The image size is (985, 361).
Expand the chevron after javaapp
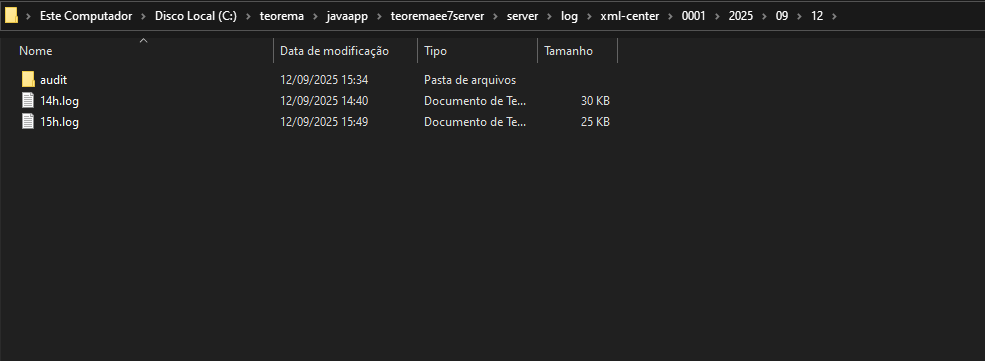click(379, 16)
